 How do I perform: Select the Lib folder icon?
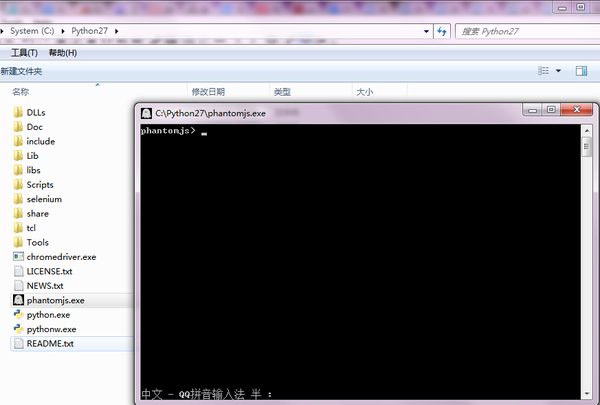[x=18, y=155]
